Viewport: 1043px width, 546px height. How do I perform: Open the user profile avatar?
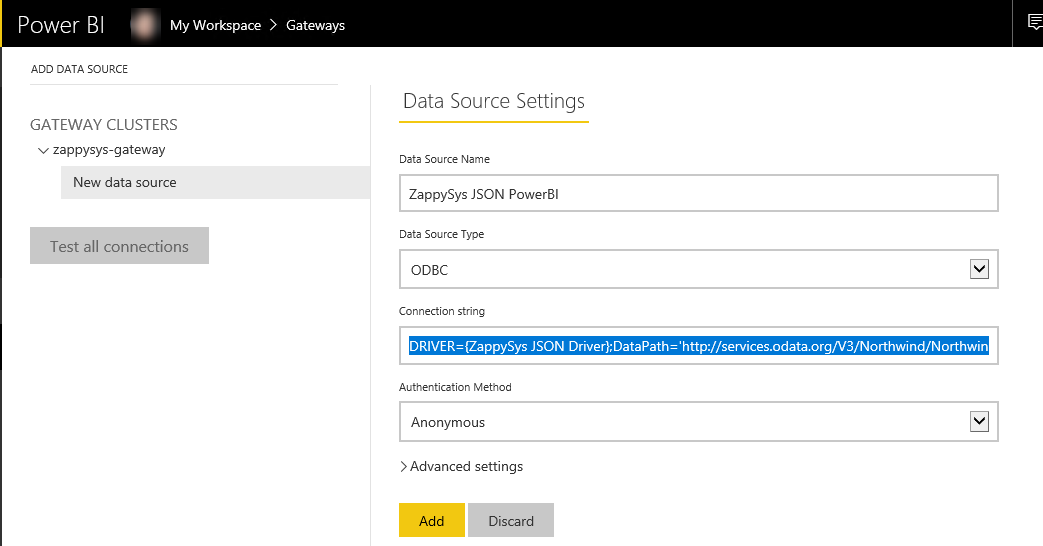(x=146, y=25)
